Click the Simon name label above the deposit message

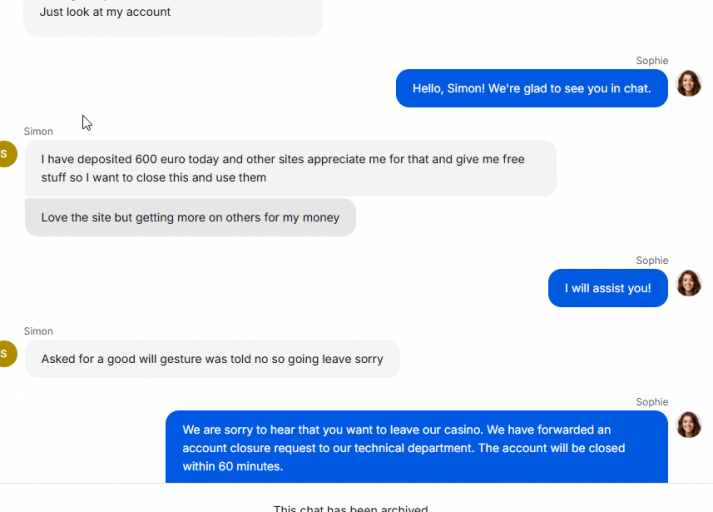point(38,131)
